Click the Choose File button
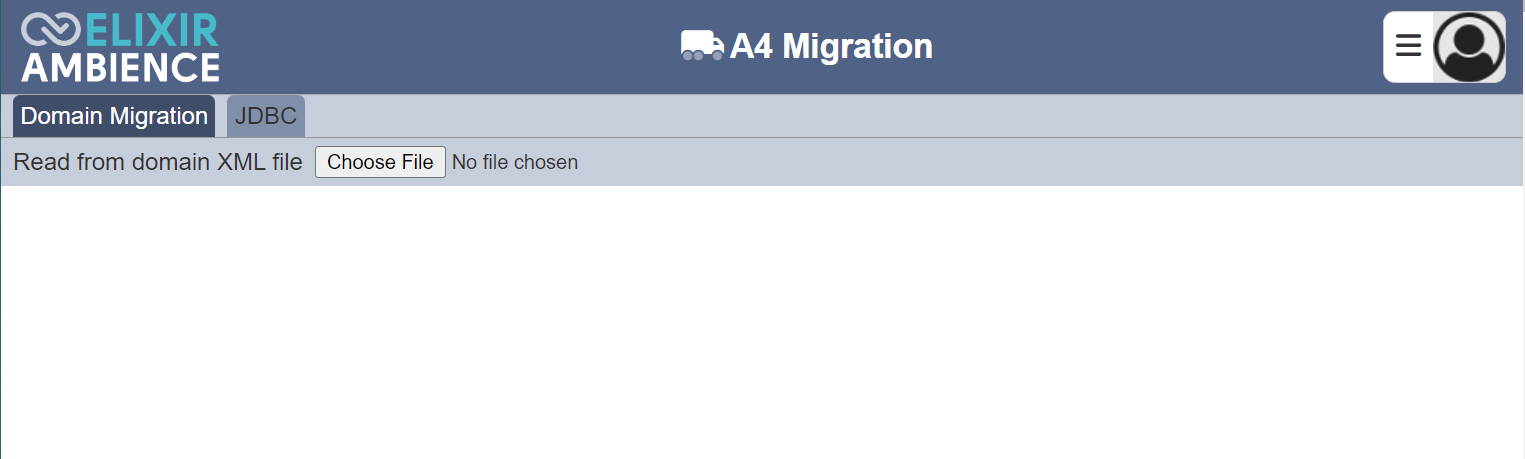 point(380,162)
